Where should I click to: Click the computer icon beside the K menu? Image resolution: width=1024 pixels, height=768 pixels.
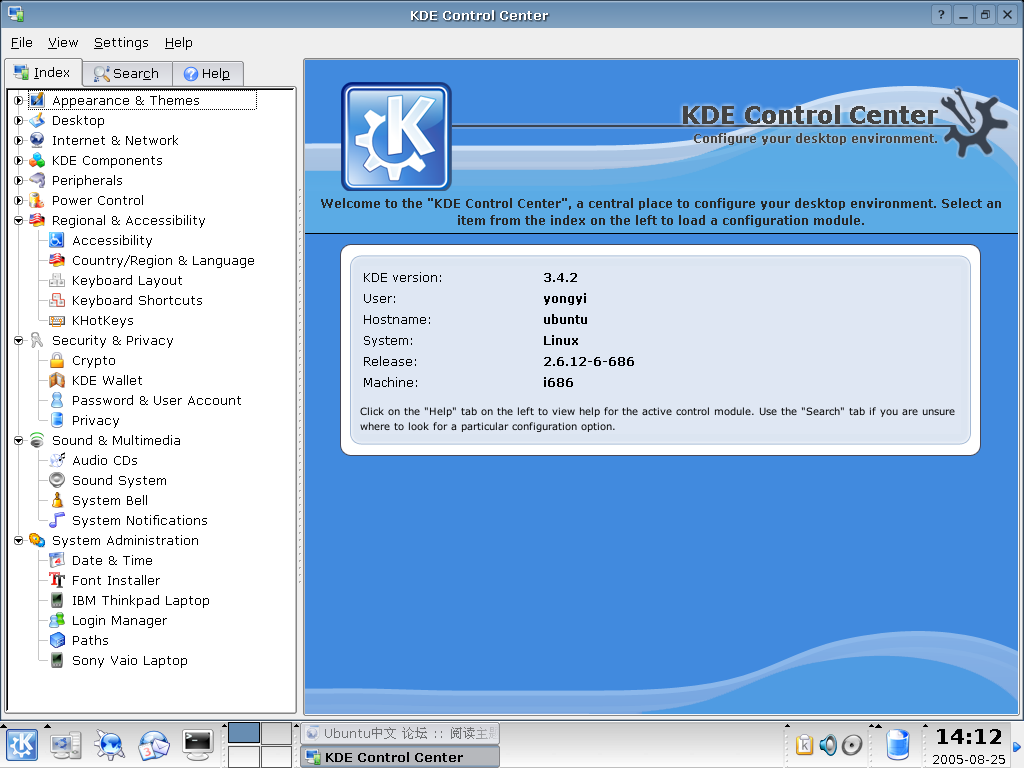[x=65, y=745]
